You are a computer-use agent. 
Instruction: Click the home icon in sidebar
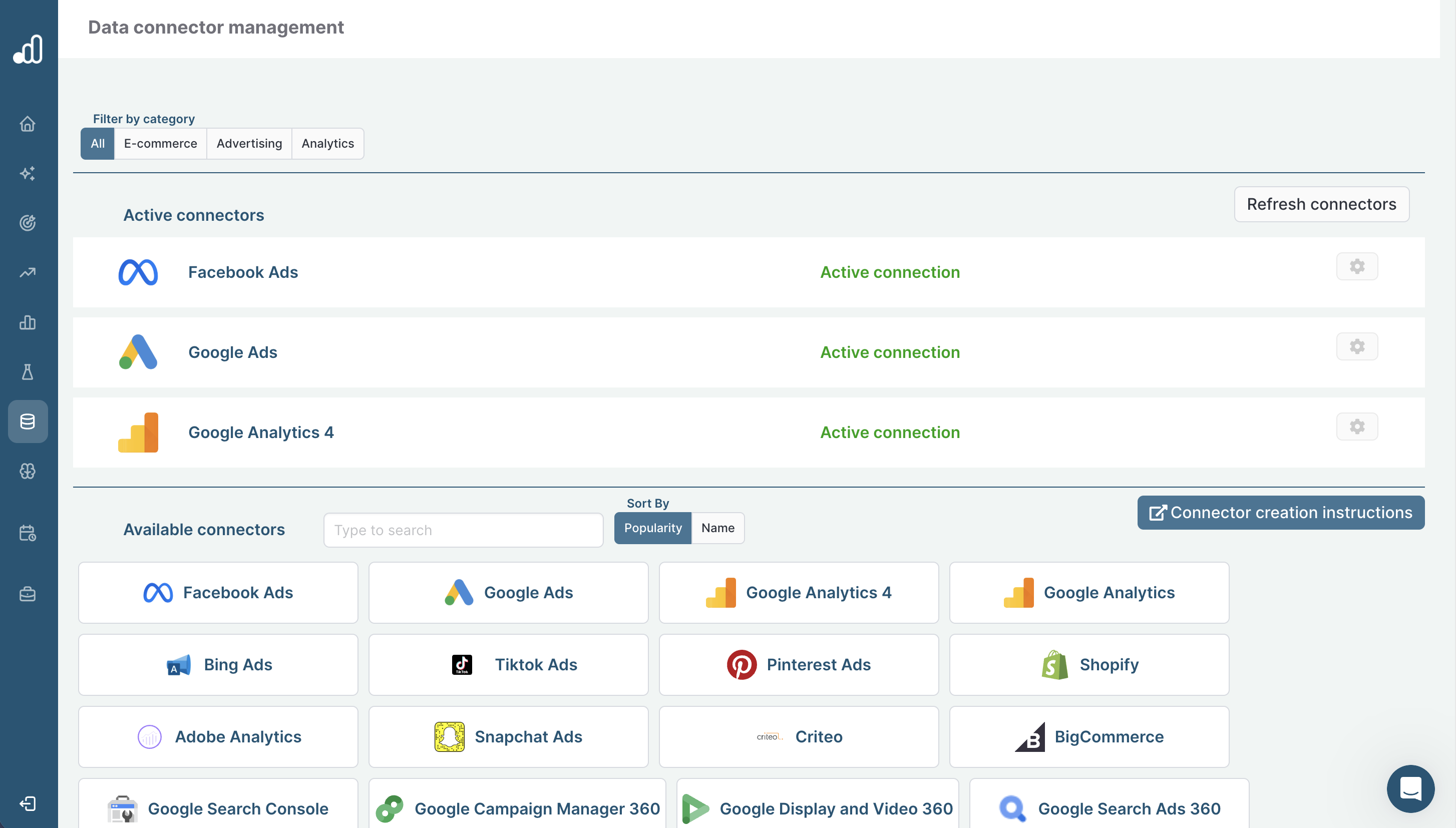point(28,124)
